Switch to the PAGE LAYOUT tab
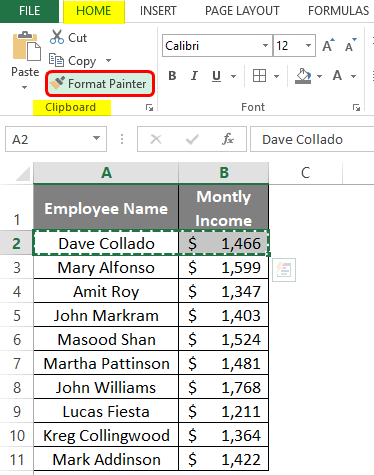 (x=242, y=11)
